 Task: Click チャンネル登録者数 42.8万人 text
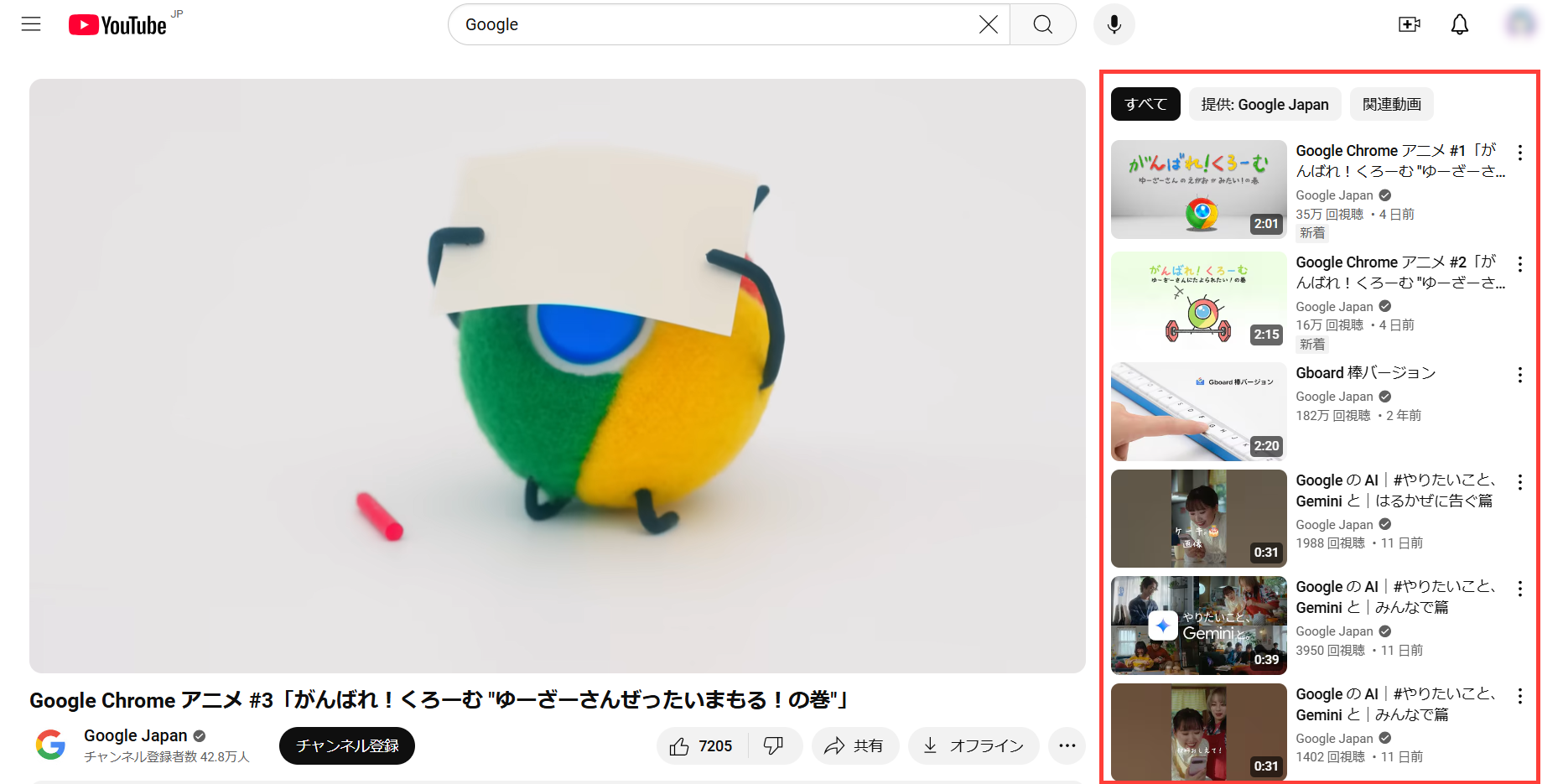(167, 756)
